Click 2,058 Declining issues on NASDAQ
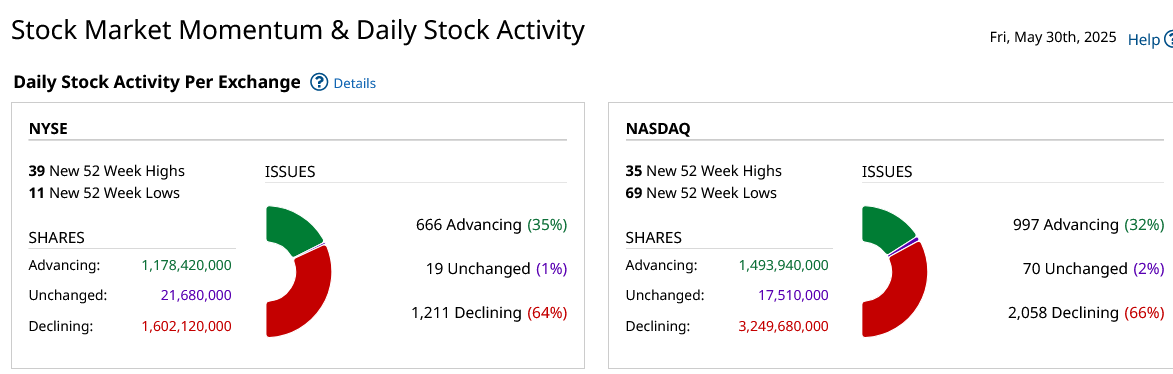The width and height of the screenshot is (1173, 374). pos(1086,313)
